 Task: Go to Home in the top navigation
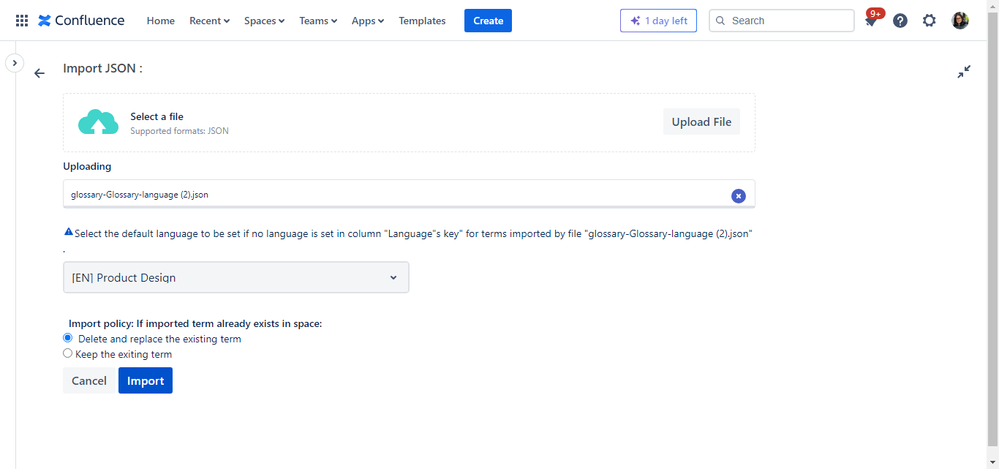pos(161,20)
